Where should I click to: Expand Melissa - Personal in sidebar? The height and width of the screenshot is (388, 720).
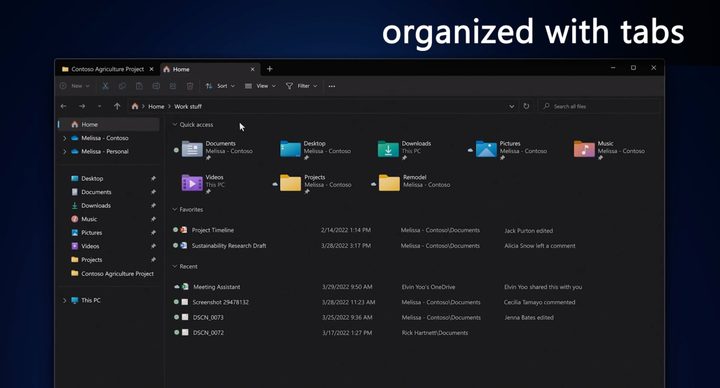(64, 152)
